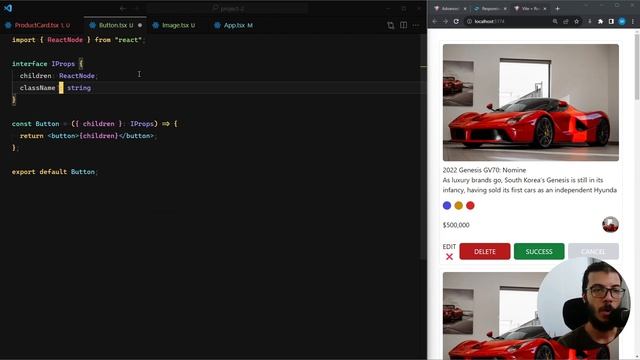
Task: Click 'className' in the interface body
Action: [37, 88]
